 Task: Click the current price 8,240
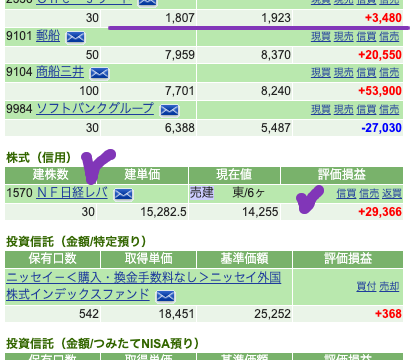tap(276, 91)
